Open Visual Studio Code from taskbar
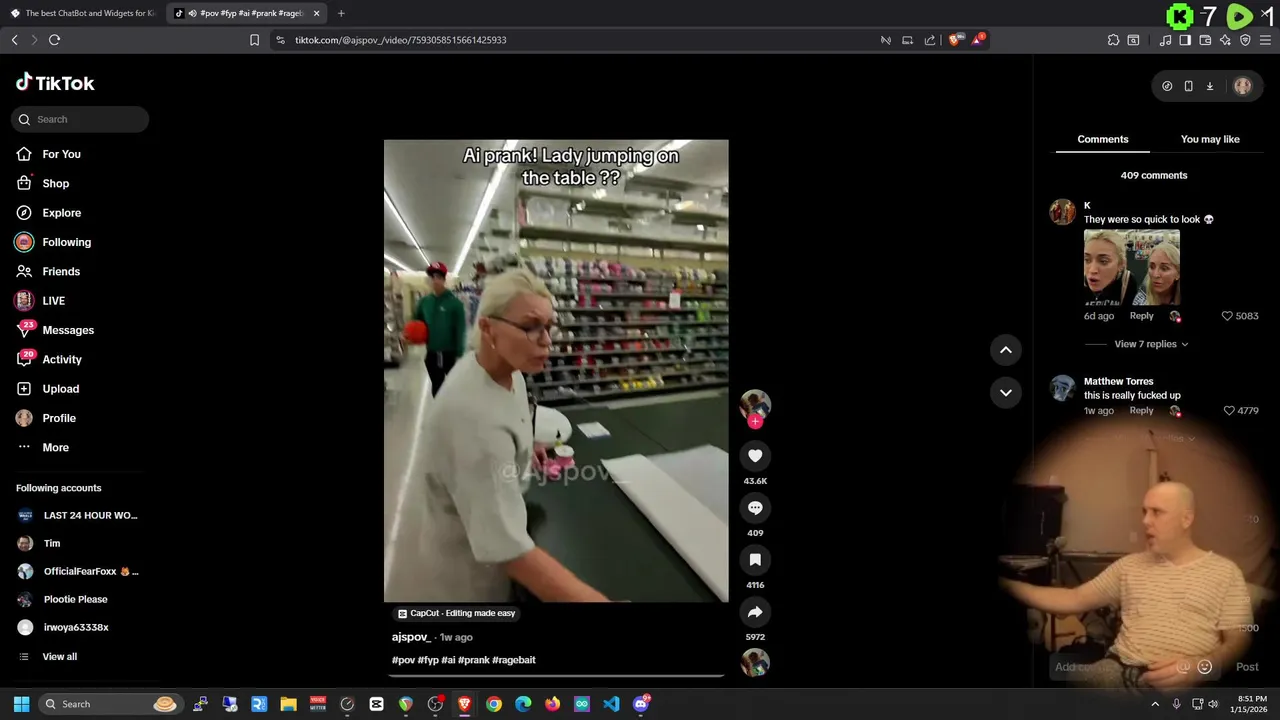 point(611,704)
